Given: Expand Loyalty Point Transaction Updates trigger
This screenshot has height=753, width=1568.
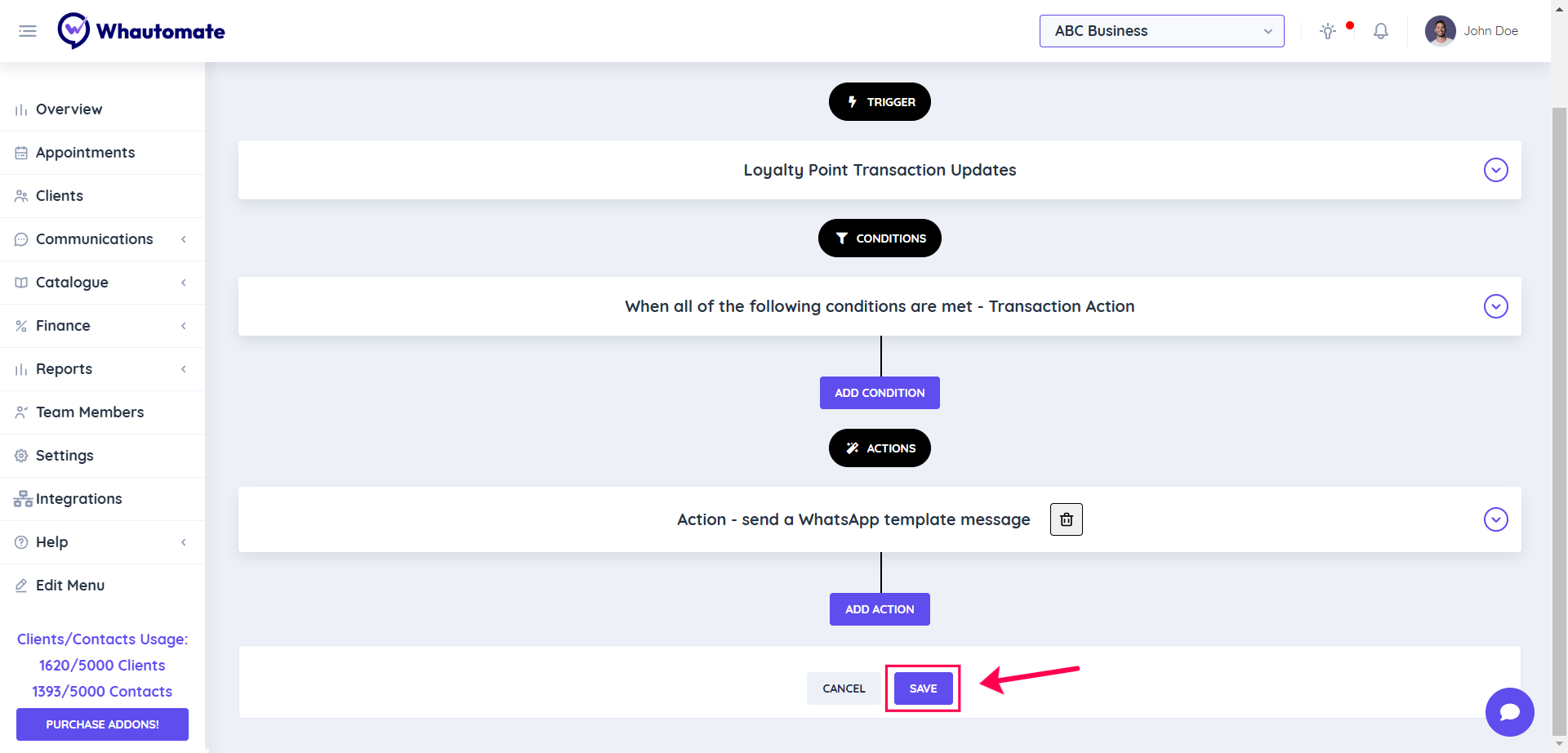Looking at the screenshot, I should (1495, 170).
